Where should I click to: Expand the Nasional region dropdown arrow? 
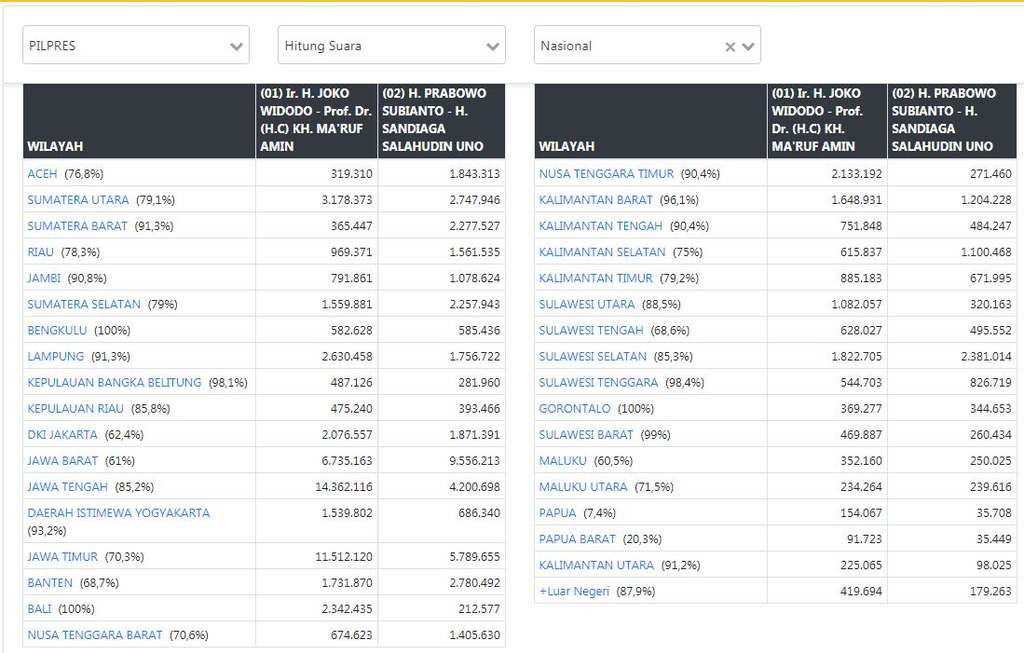[x=748, y=46]
